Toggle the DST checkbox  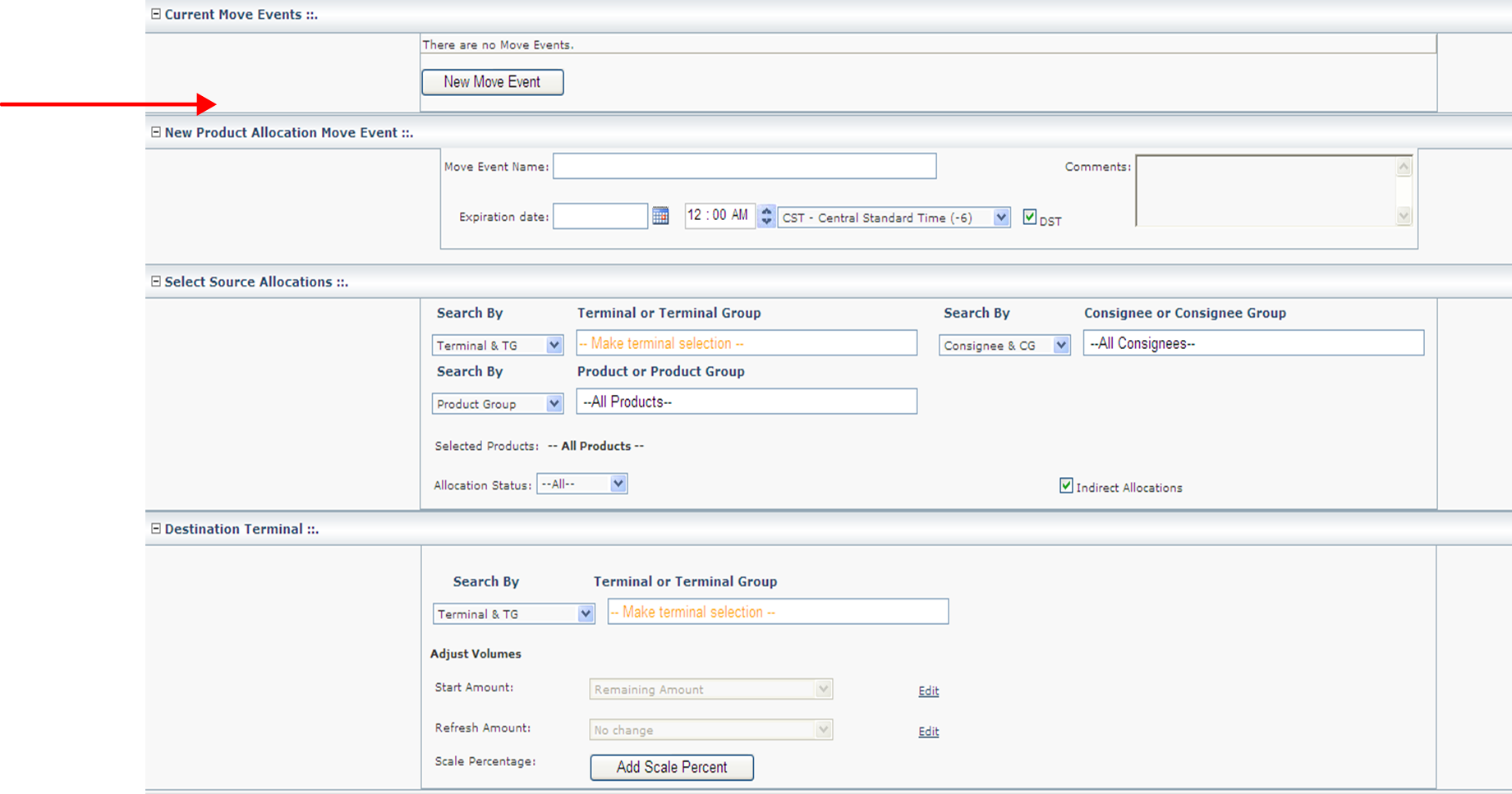click(1029, 217)
